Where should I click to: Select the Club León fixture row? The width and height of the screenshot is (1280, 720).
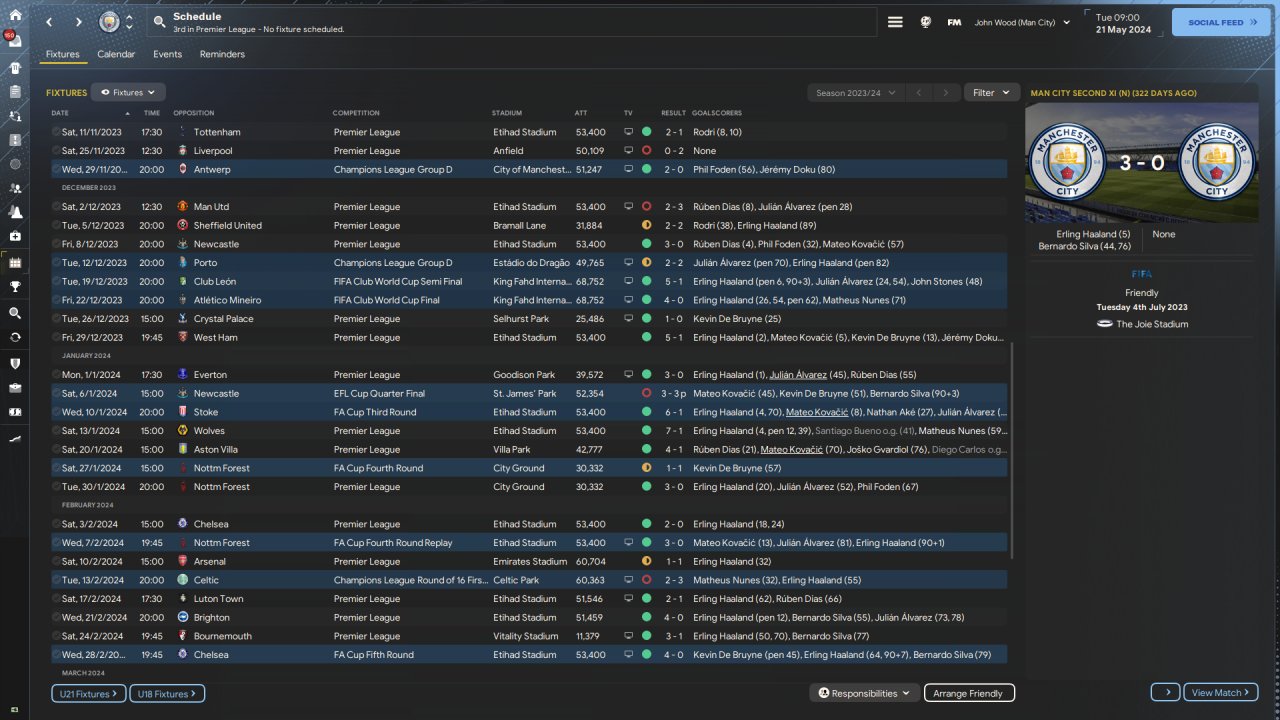[x=529, y=282]
